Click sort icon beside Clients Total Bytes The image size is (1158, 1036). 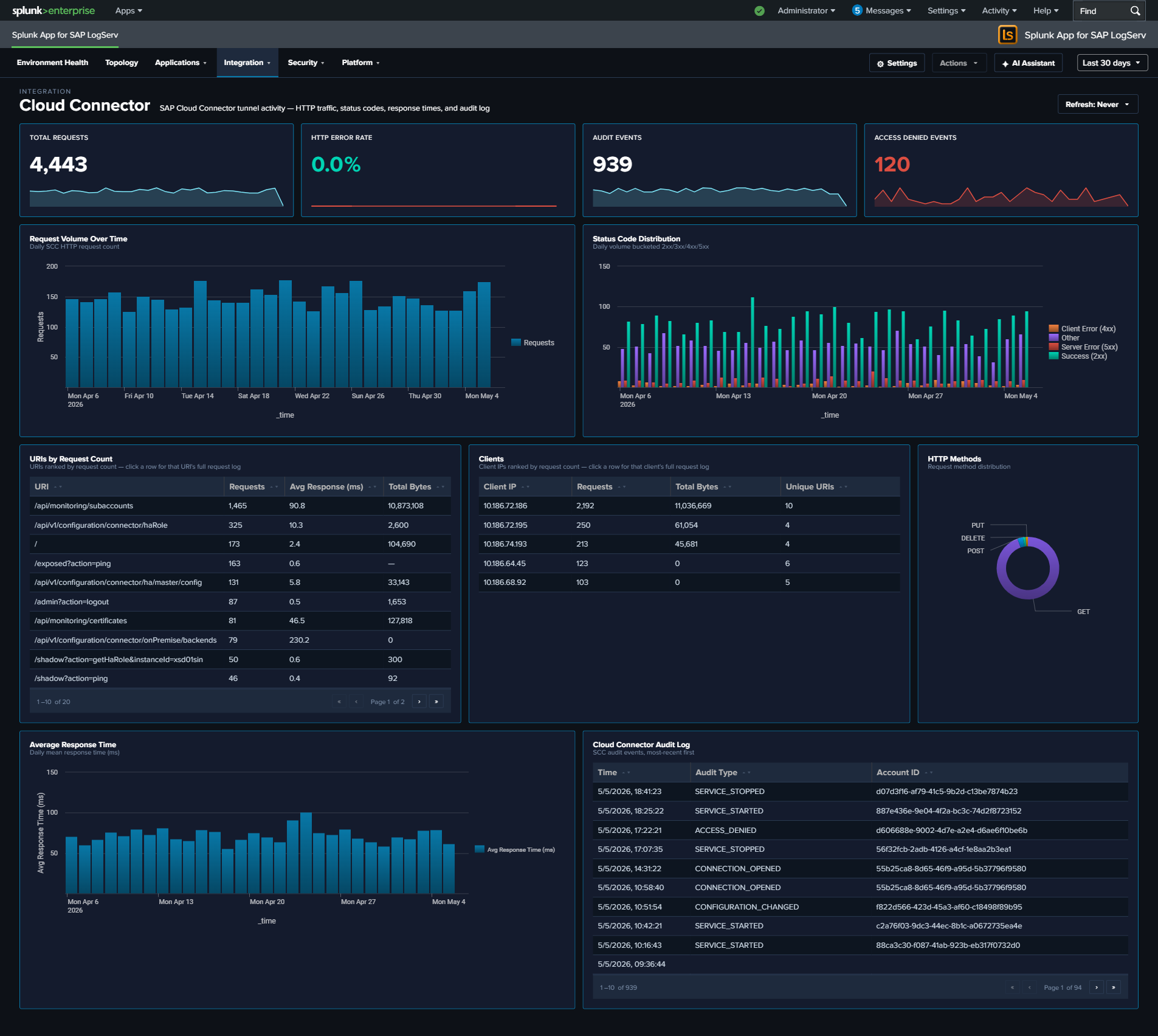coord(728,487)
